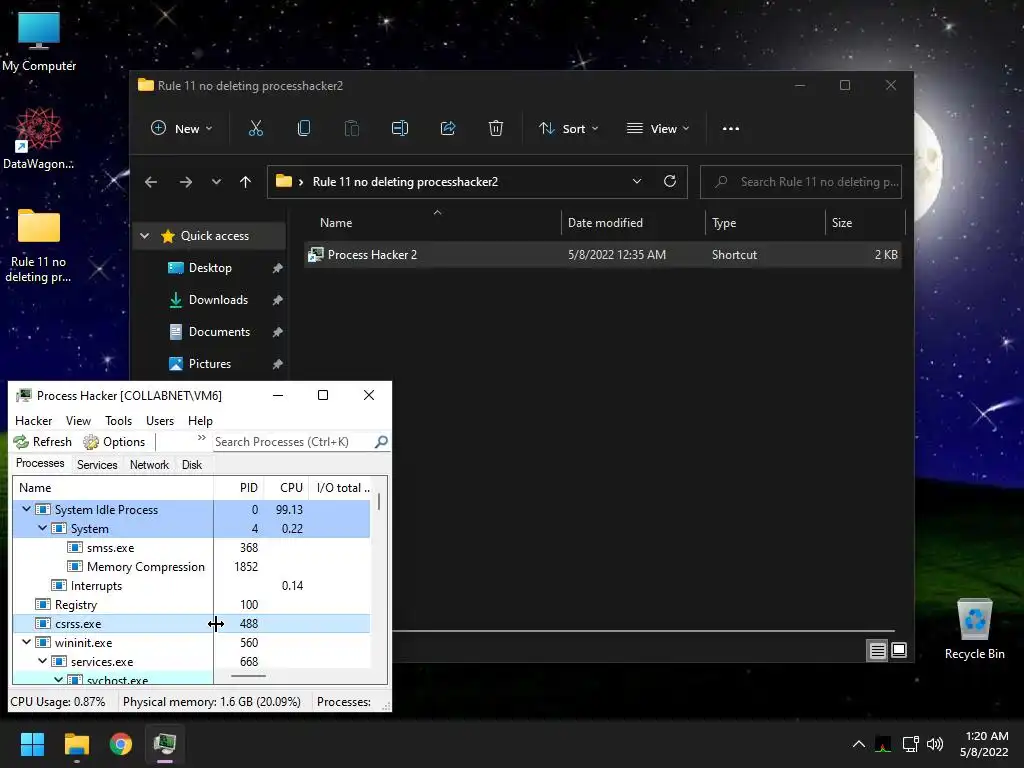Open the My Computer desktop icon

39,41
